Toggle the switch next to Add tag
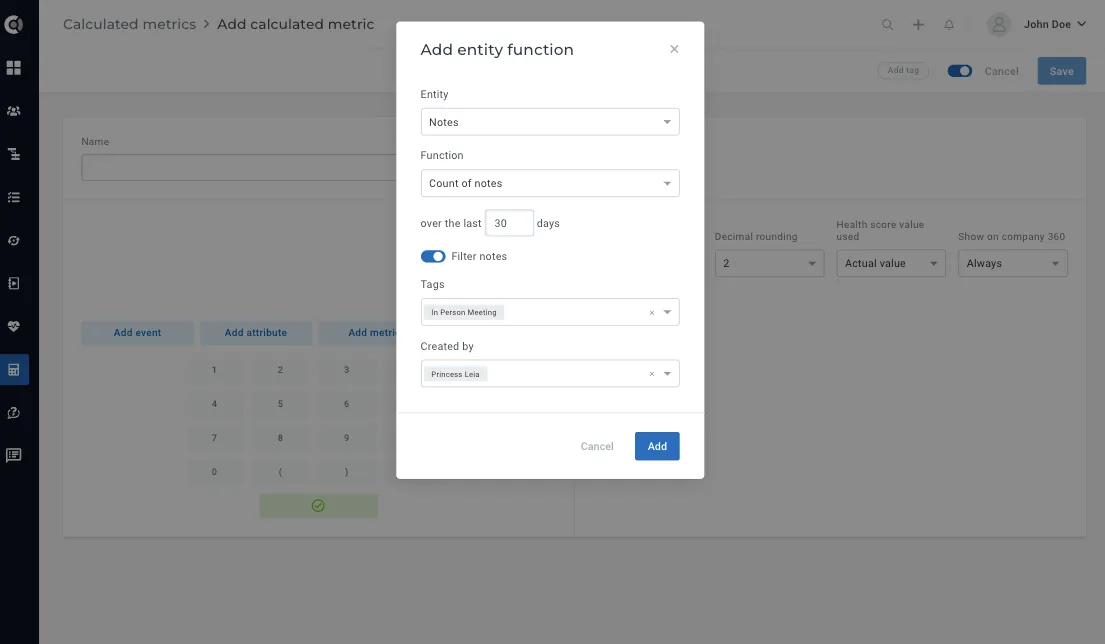The image size is (1105, 644). point(959,71)
